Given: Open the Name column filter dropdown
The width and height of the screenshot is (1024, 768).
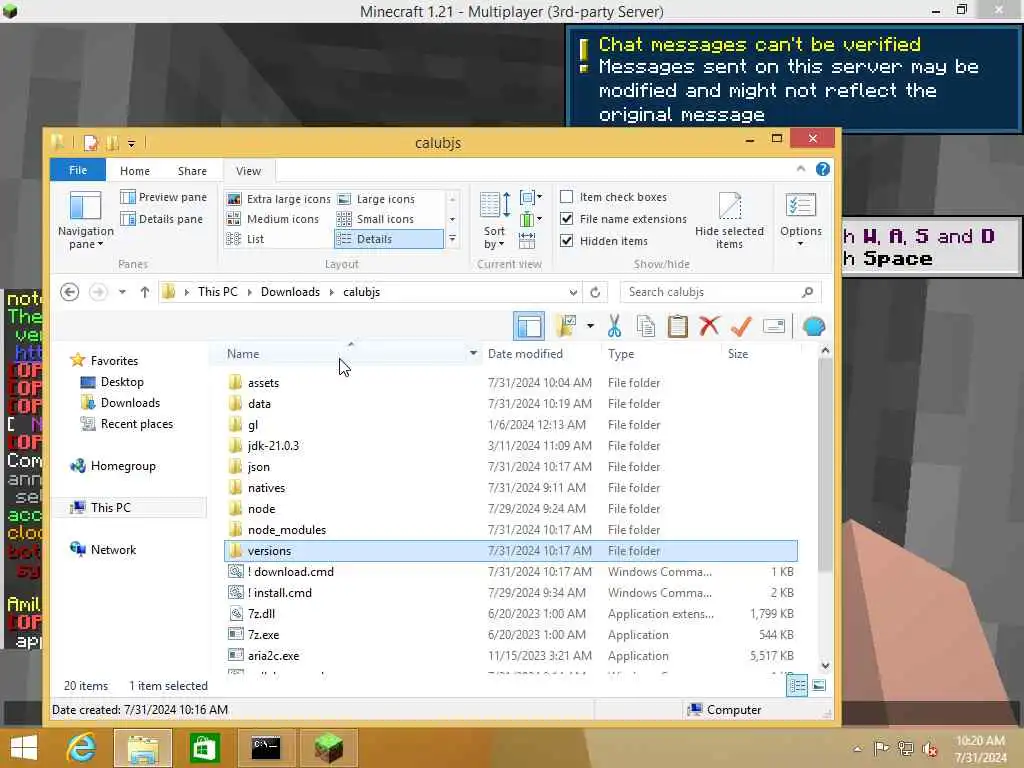Looking at the screenshot, I should coord(473,353).
